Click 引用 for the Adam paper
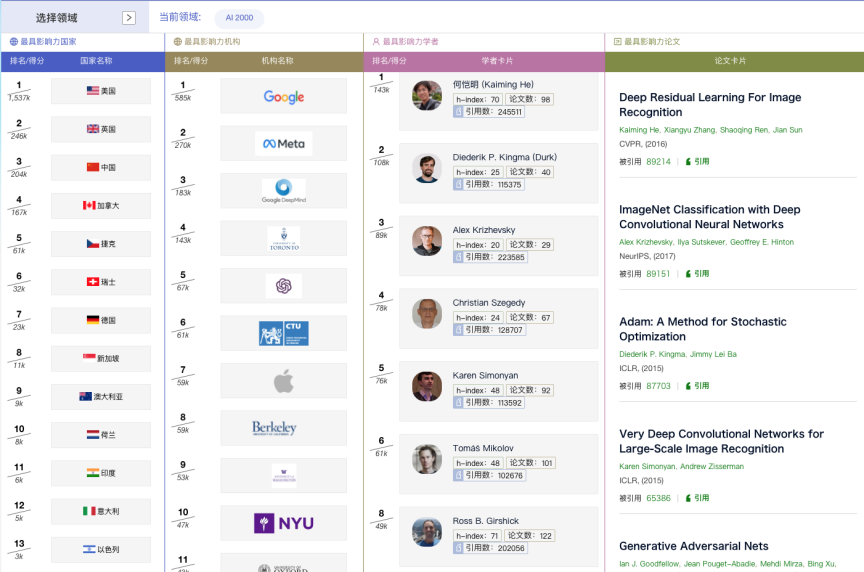Image resolution: width=864 pixels, height=572 pixels. click(698, 386)
